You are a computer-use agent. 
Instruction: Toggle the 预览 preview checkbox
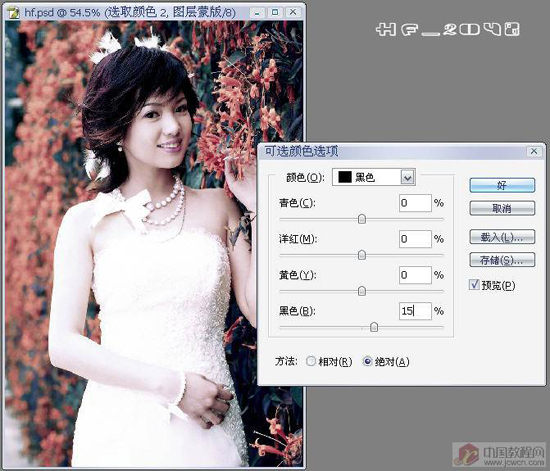click(474, 284)
